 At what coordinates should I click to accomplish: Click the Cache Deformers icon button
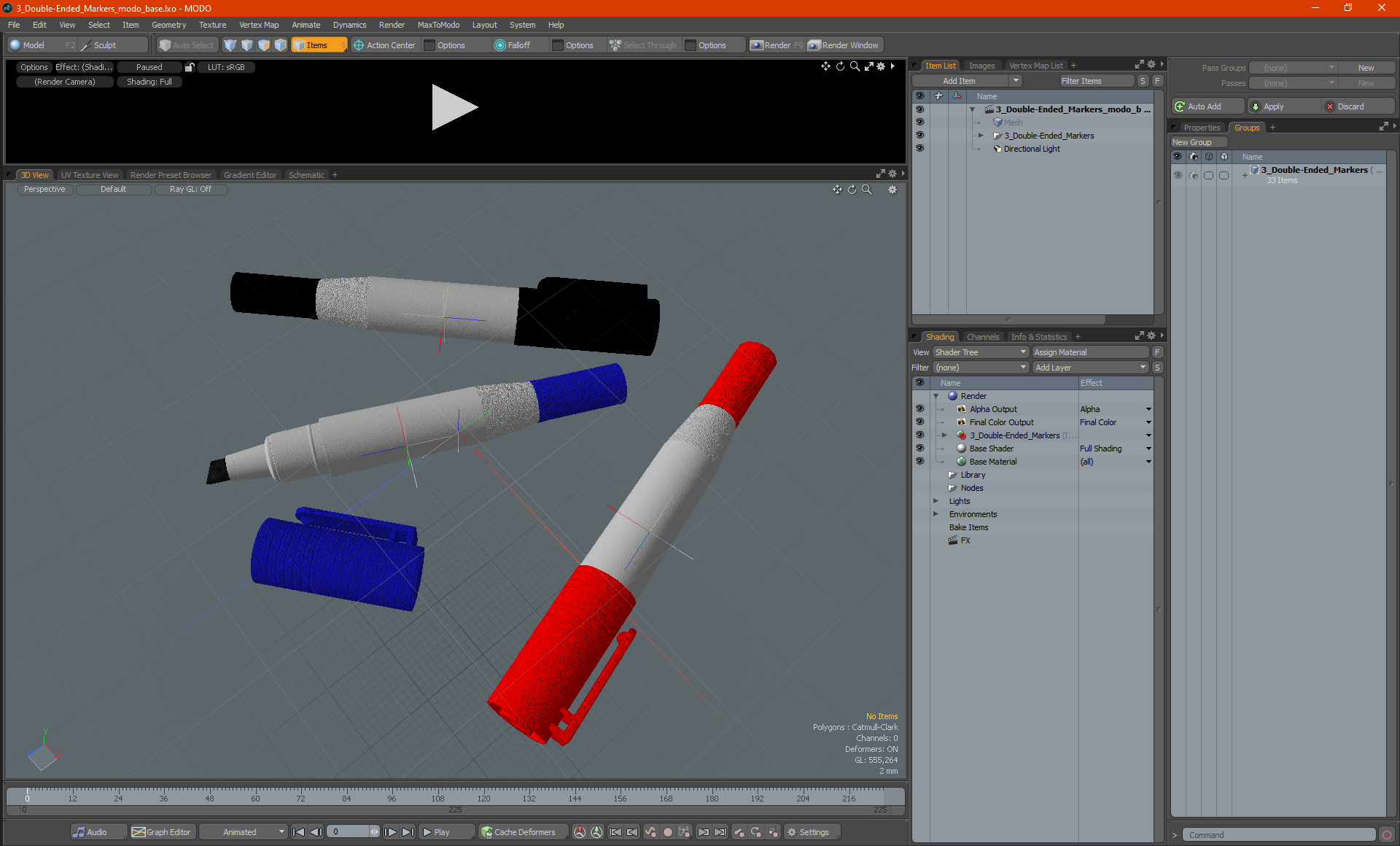point(487,832)
